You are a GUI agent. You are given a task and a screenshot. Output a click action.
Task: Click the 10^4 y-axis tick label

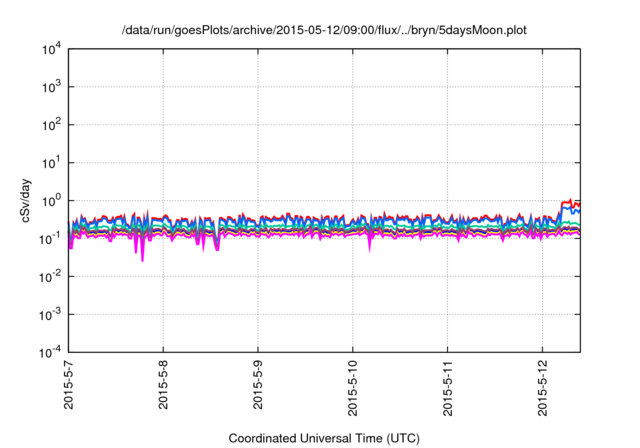51,50
